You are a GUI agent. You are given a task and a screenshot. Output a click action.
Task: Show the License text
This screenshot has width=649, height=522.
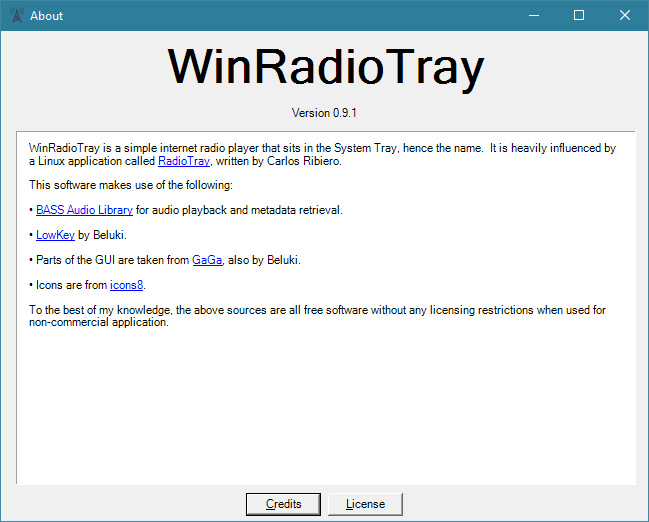(365, 504)
